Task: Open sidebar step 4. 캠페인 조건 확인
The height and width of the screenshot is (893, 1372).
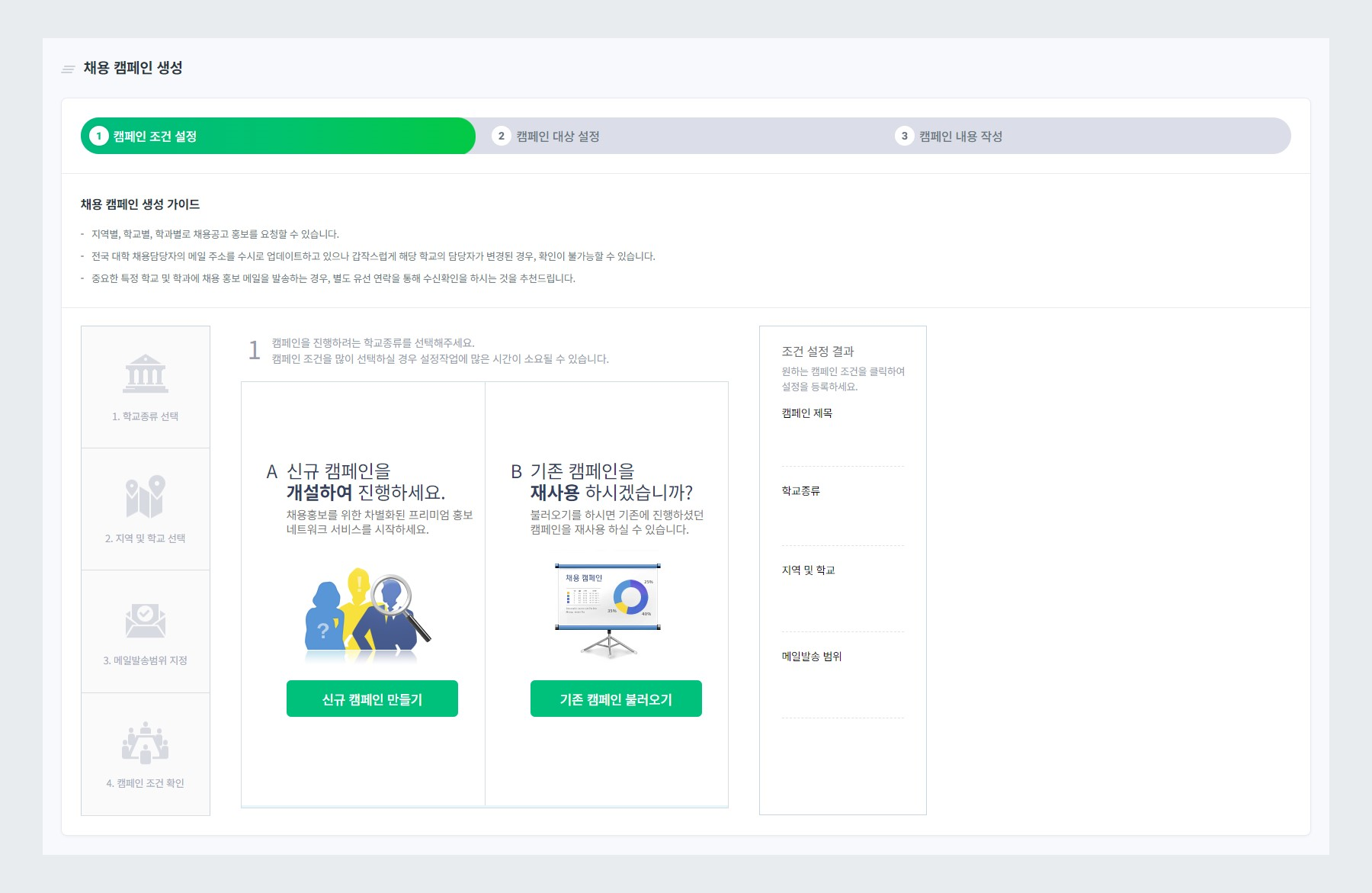Action: pos(146,754)
